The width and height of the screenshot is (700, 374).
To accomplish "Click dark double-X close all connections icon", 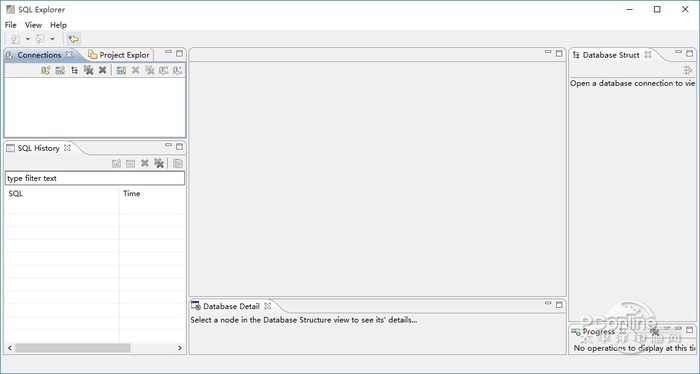I will (x=88, y=70).
